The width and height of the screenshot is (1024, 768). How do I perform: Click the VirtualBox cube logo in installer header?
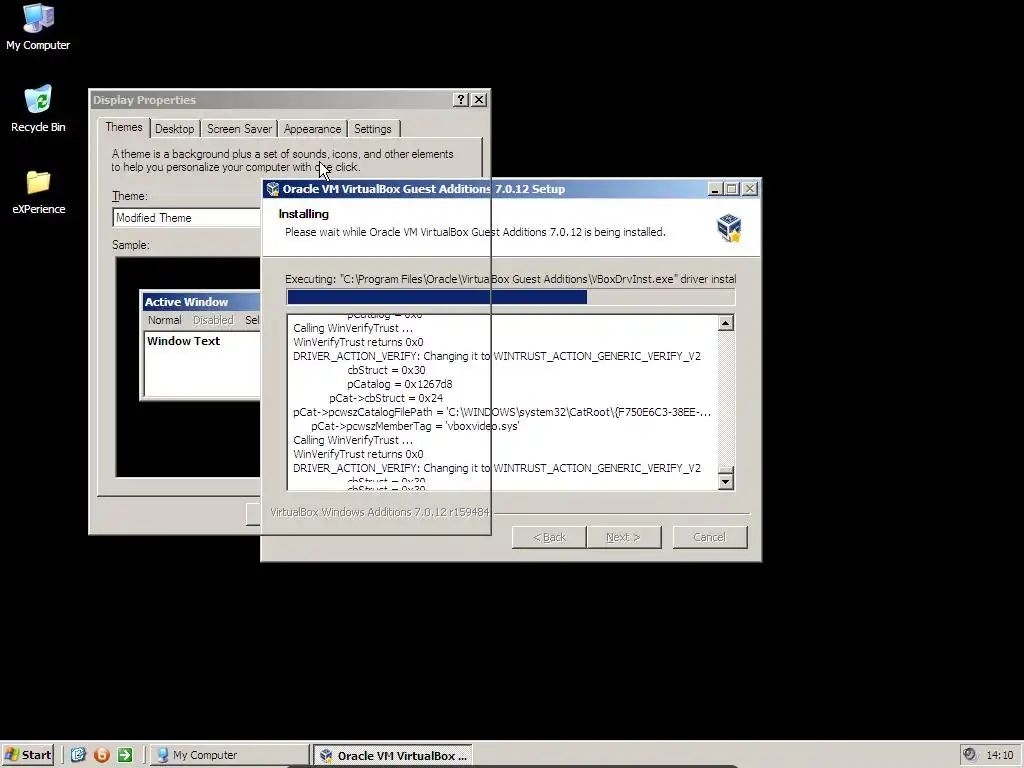(729, 228)
